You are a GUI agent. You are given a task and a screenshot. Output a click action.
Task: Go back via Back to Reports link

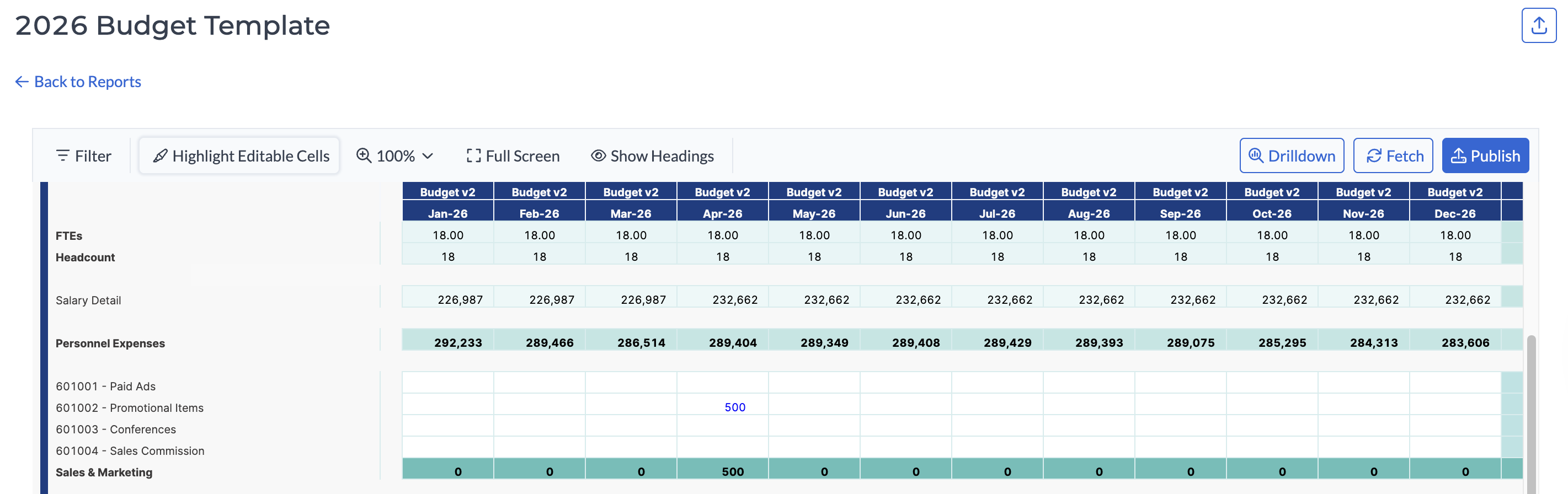point(87,82)
